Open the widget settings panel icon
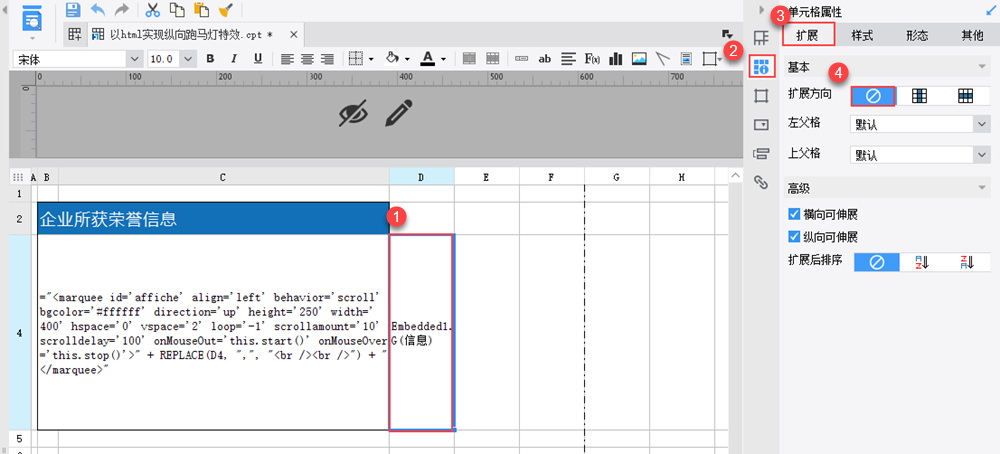The height and width of the screenshot is (454, 1000). [x=760, y=125]
